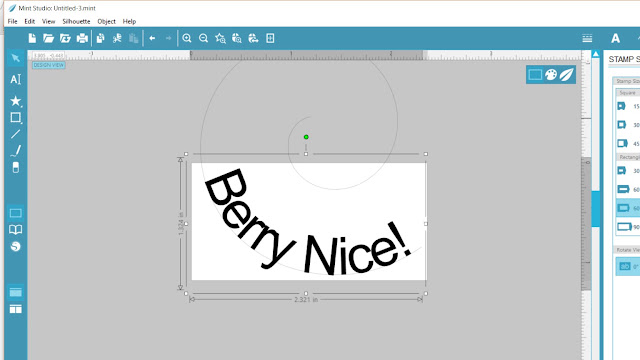Open the File menu
This screenshot has width=640, height=360.
(12, 21)
